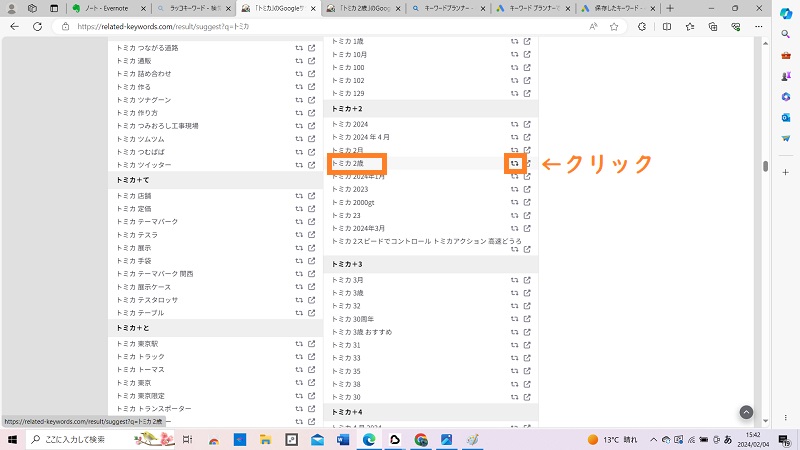Click browser refresh button
This screenshot has height=450, width=800.
[x=37, y=27]
